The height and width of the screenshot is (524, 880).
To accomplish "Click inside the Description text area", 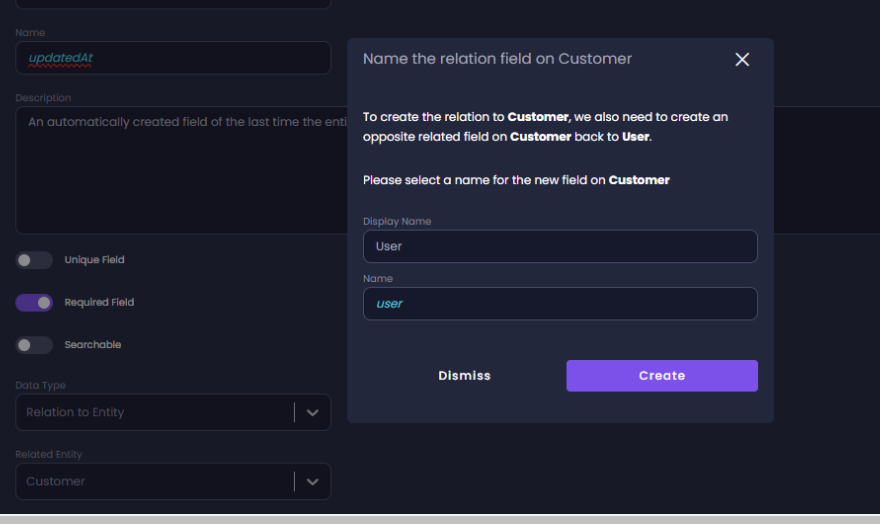I will click(x=180, y=170).
